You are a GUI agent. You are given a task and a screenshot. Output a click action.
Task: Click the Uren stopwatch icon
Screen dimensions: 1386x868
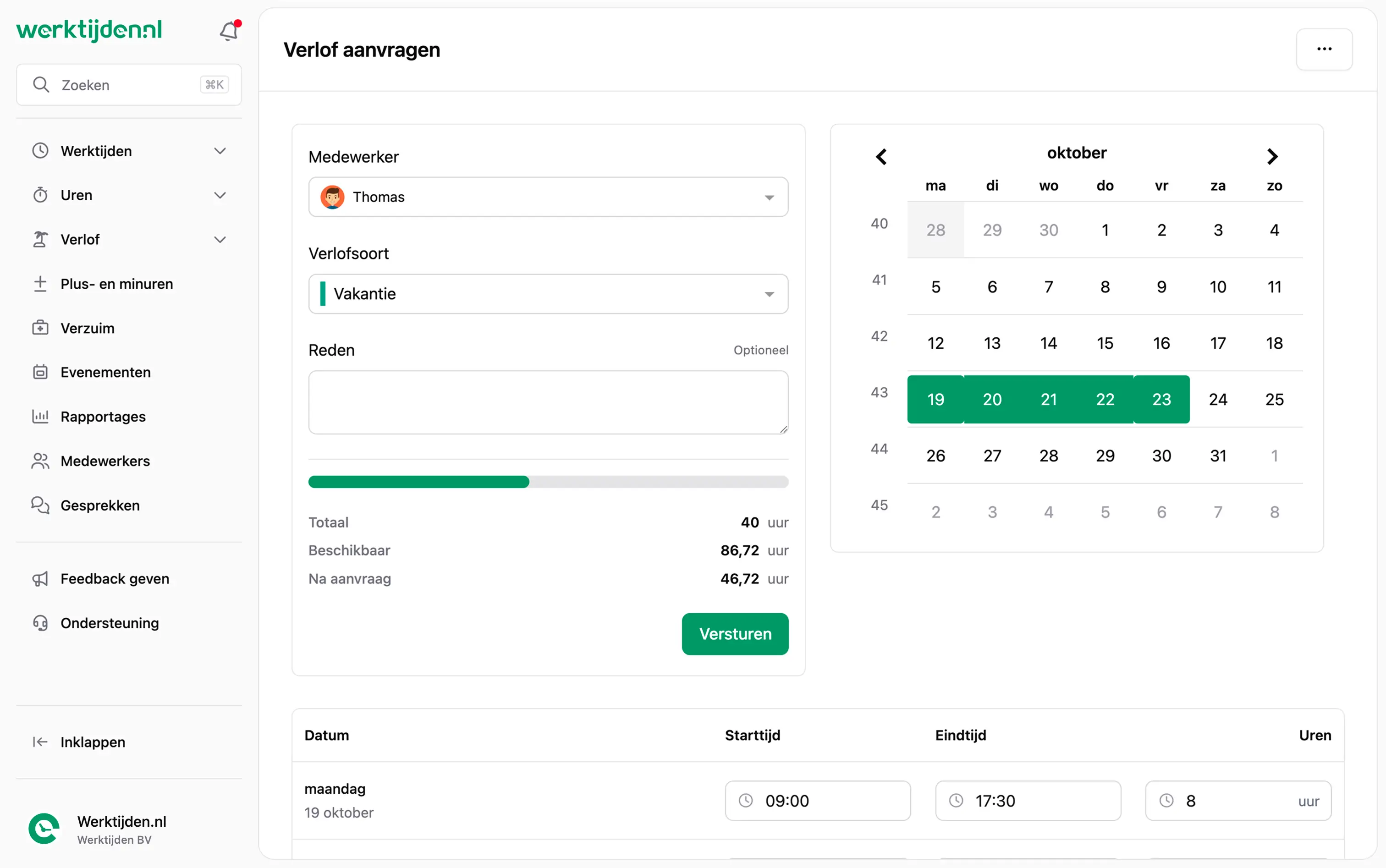point(40,195)
